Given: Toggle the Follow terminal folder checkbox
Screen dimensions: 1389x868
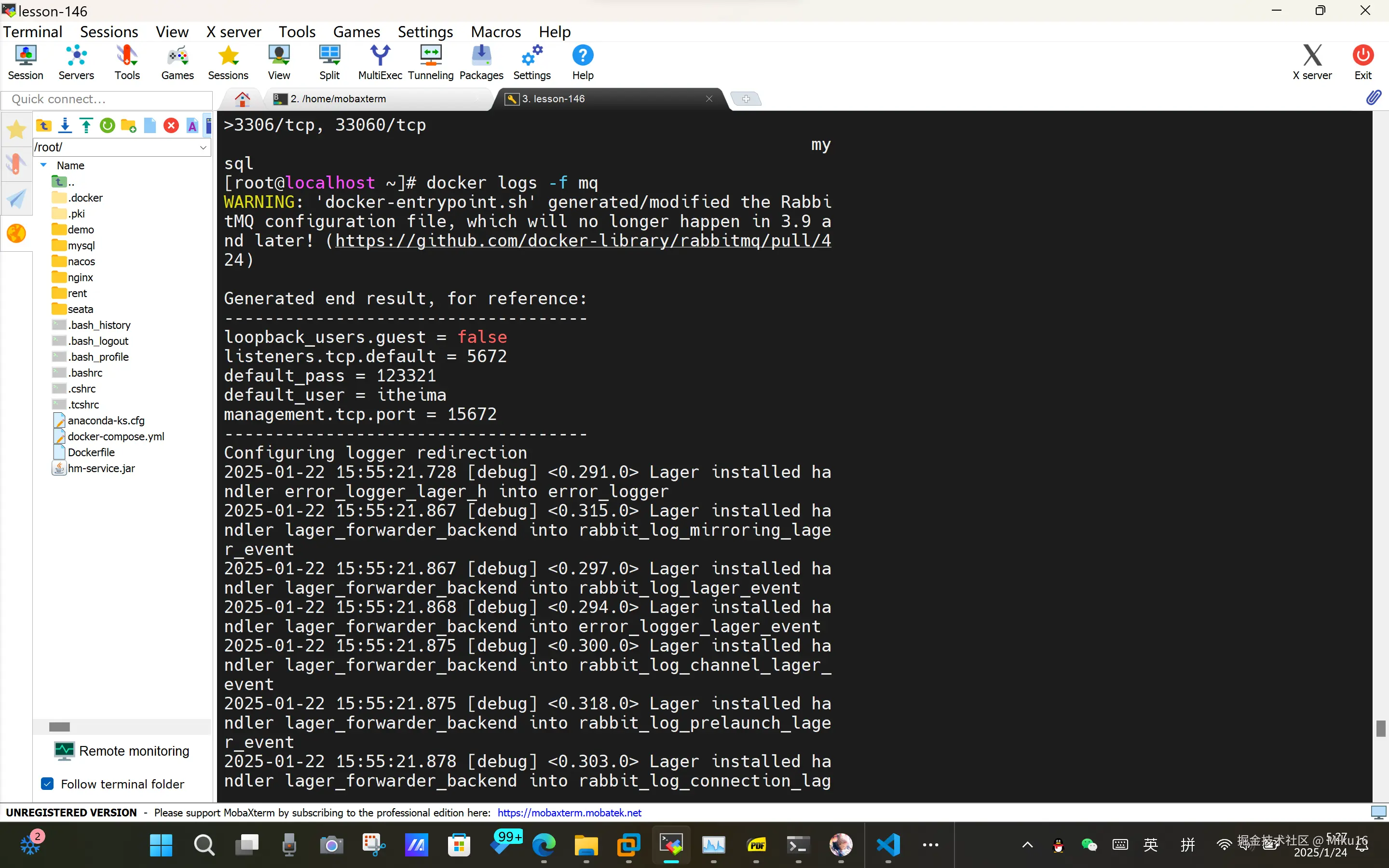Looking at the screenshot, I should coord(48,784).
